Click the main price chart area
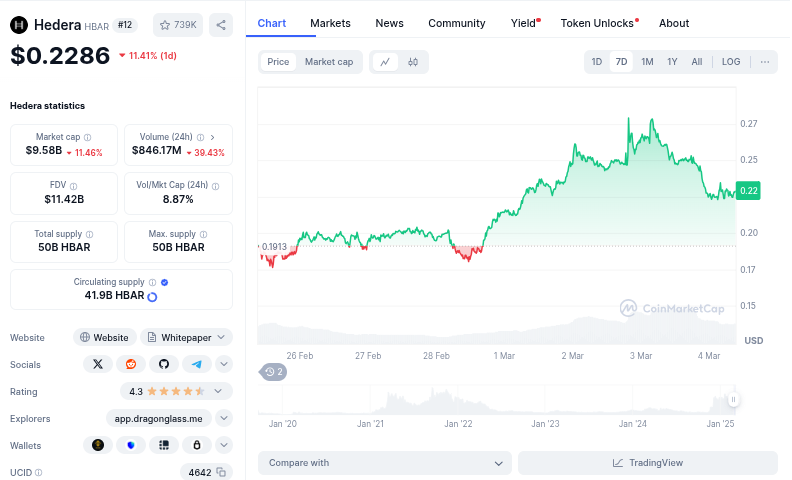The height and width of the screenshot is (480, 792). pos(497,216)
